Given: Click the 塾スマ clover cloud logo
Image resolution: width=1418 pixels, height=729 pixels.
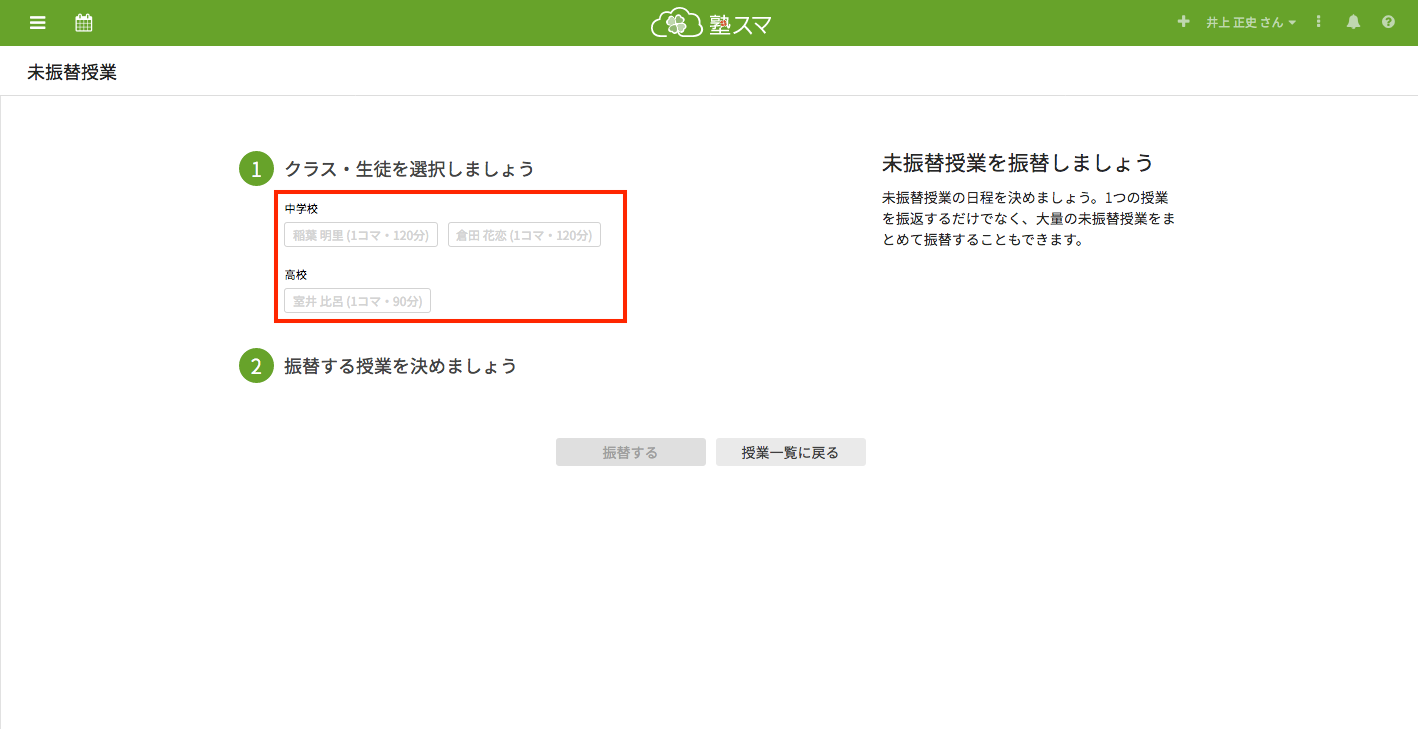Looking at the screenshot, I should click(710, 23).
